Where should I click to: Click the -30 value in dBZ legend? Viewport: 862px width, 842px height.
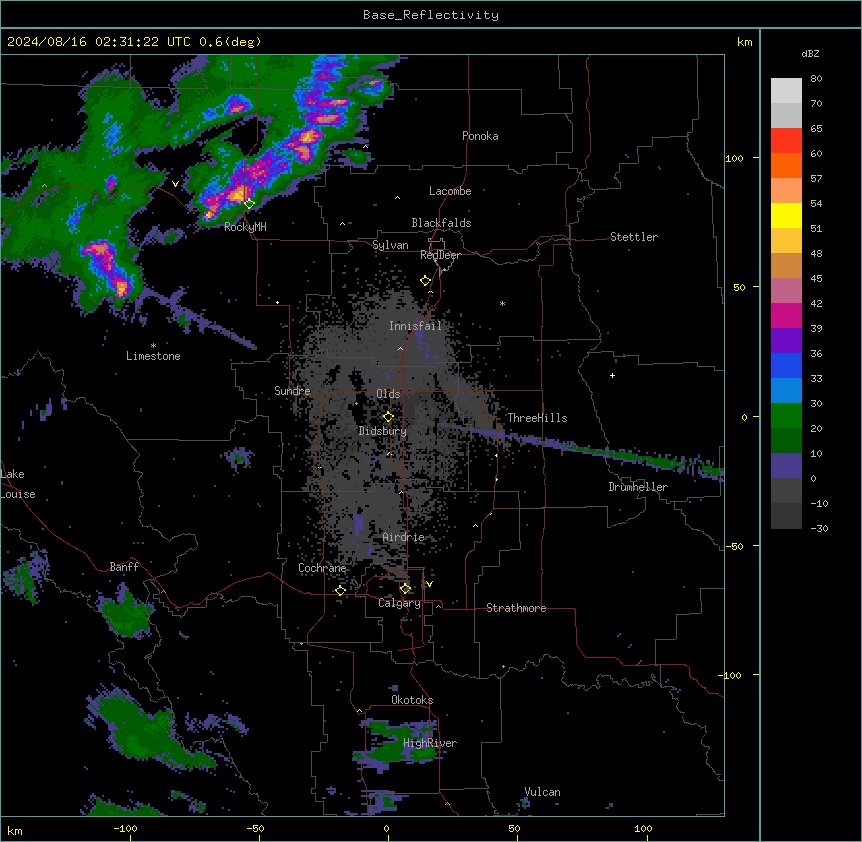tap(819, 528)
